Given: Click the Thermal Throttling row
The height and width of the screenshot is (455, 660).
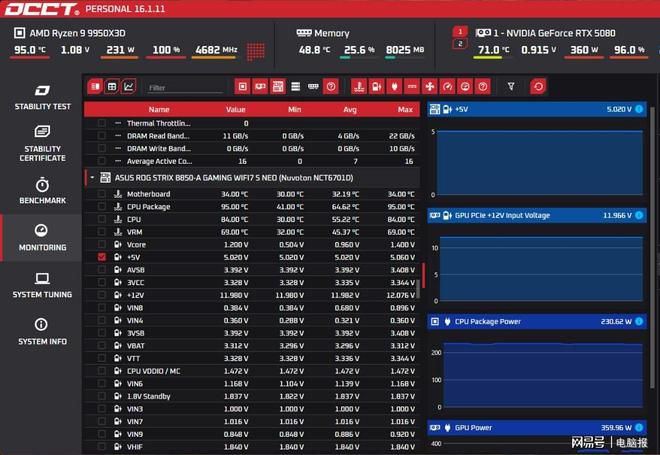Looking at the screenshot, I should pos(252,123).
